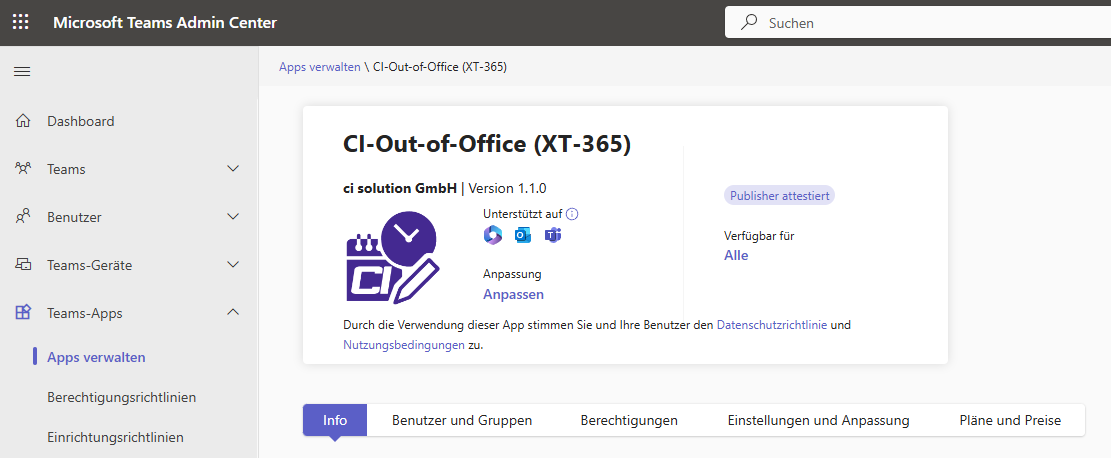Image resolution: width=1111 pixels, height=458 pixels.
Task: Click the Anpassen link
Action: pos(513,294)
